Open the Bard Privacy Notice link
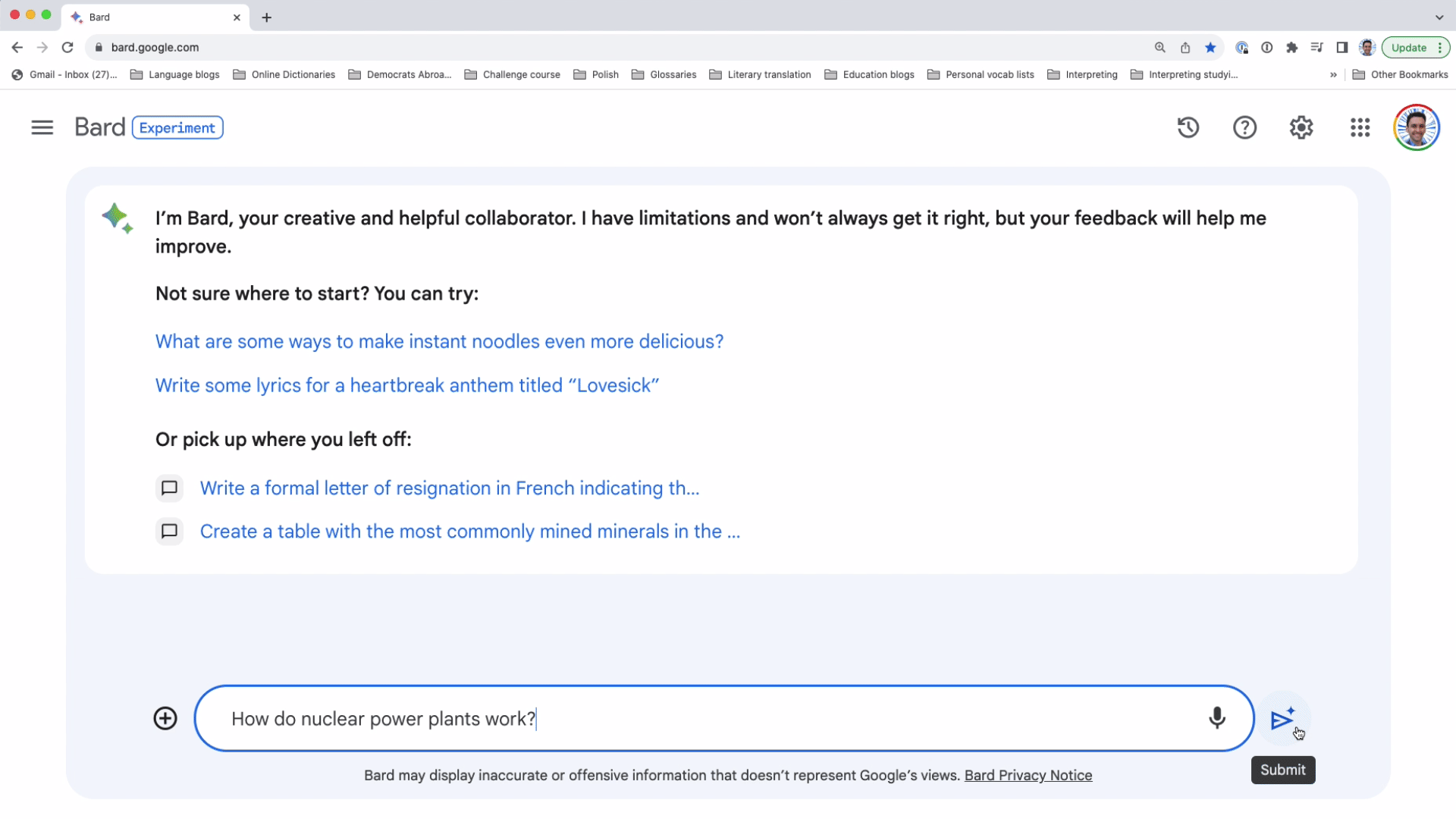This screenshot has height=819, width=1456. 1028,775
